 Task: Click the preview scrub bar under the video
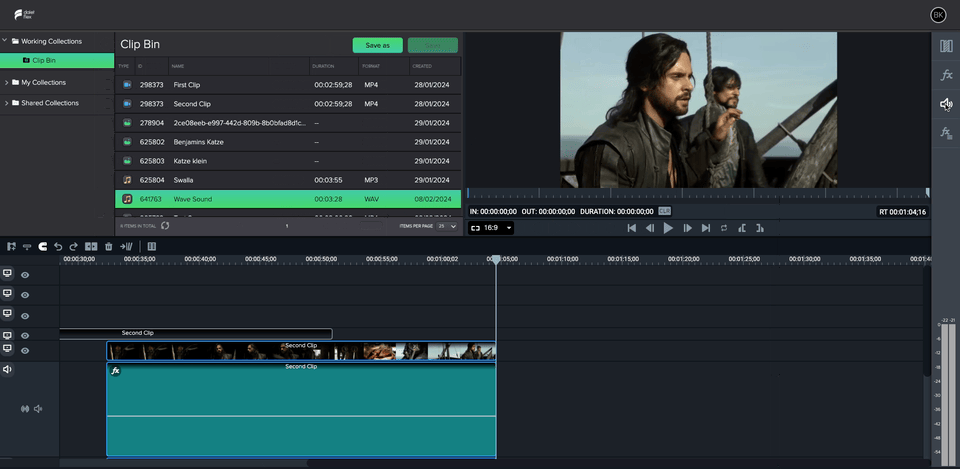698,193
